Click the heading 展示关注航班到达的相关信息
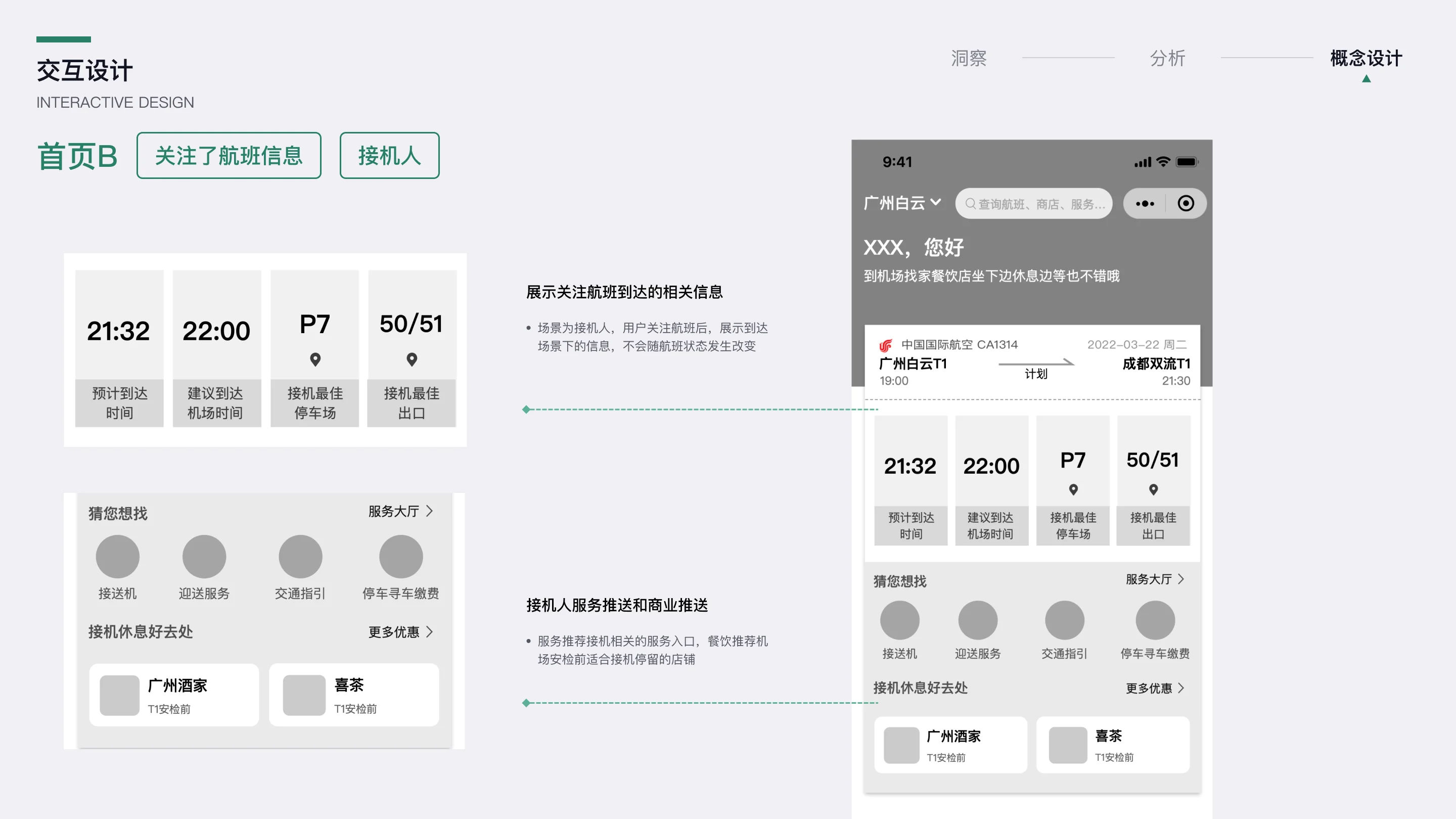1456x819 pixels. click(x=624, y=292)
